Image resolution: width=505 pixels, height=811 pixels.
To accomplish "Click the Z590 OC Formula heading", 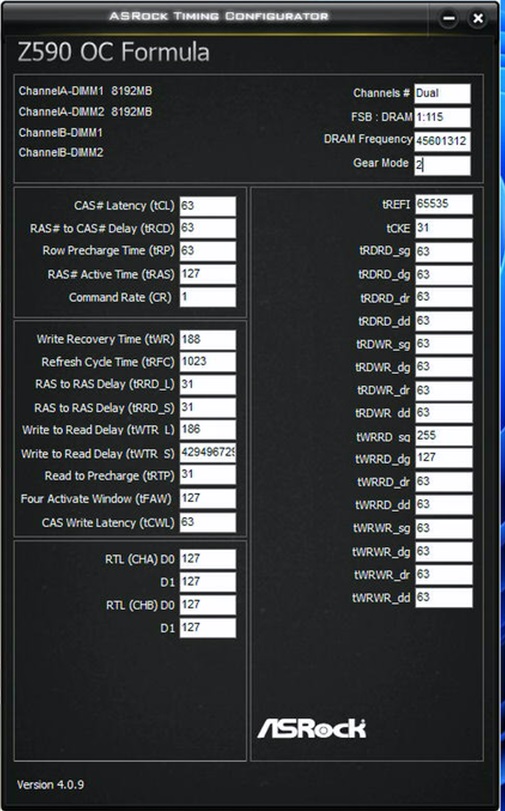I will coord(113,52).
